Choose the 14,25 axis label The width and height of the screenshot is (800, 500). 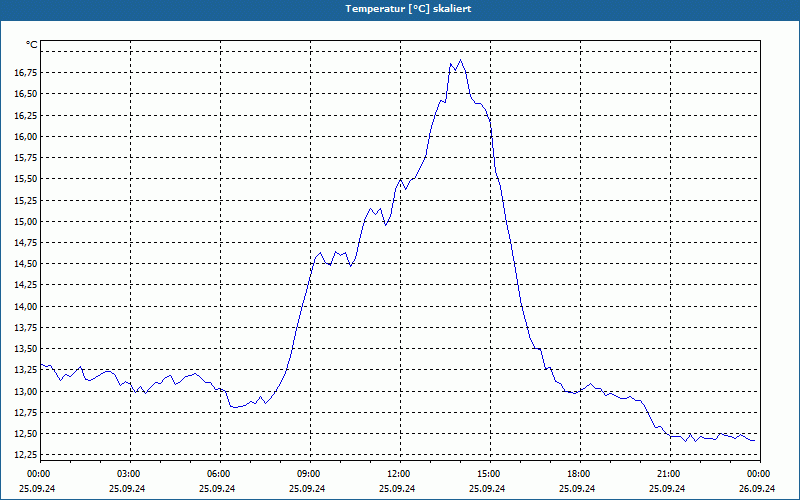(x=26, y=285)
